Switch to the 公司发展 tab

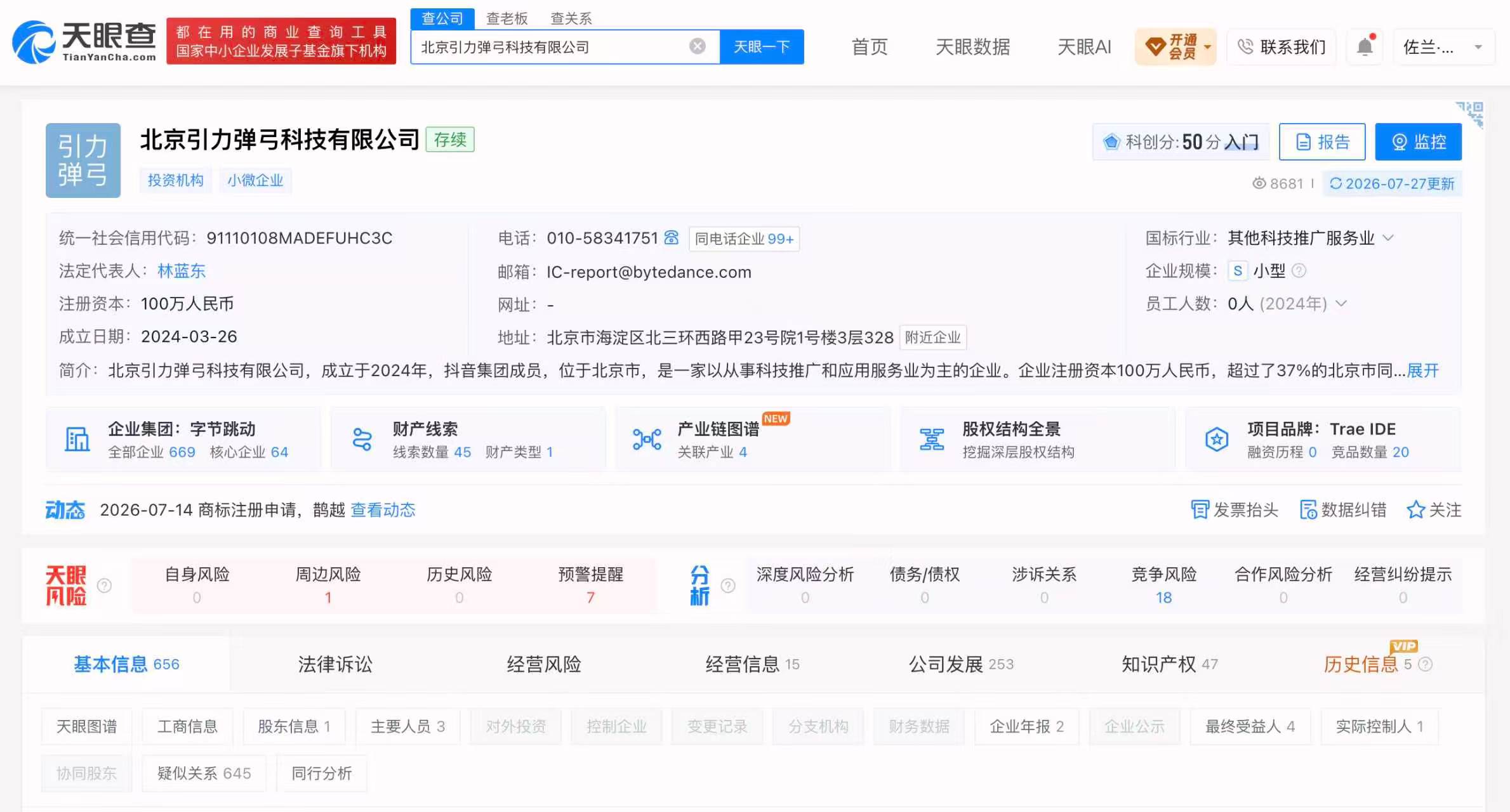pos(962,664)
